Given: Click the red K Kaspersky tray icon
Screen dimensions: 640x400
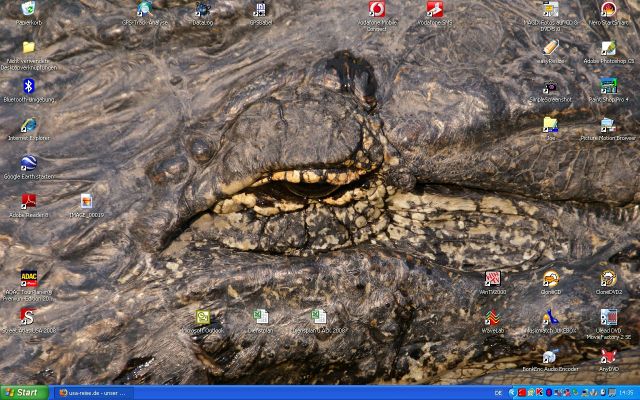Looking at the screenshot, I should 539,393.
